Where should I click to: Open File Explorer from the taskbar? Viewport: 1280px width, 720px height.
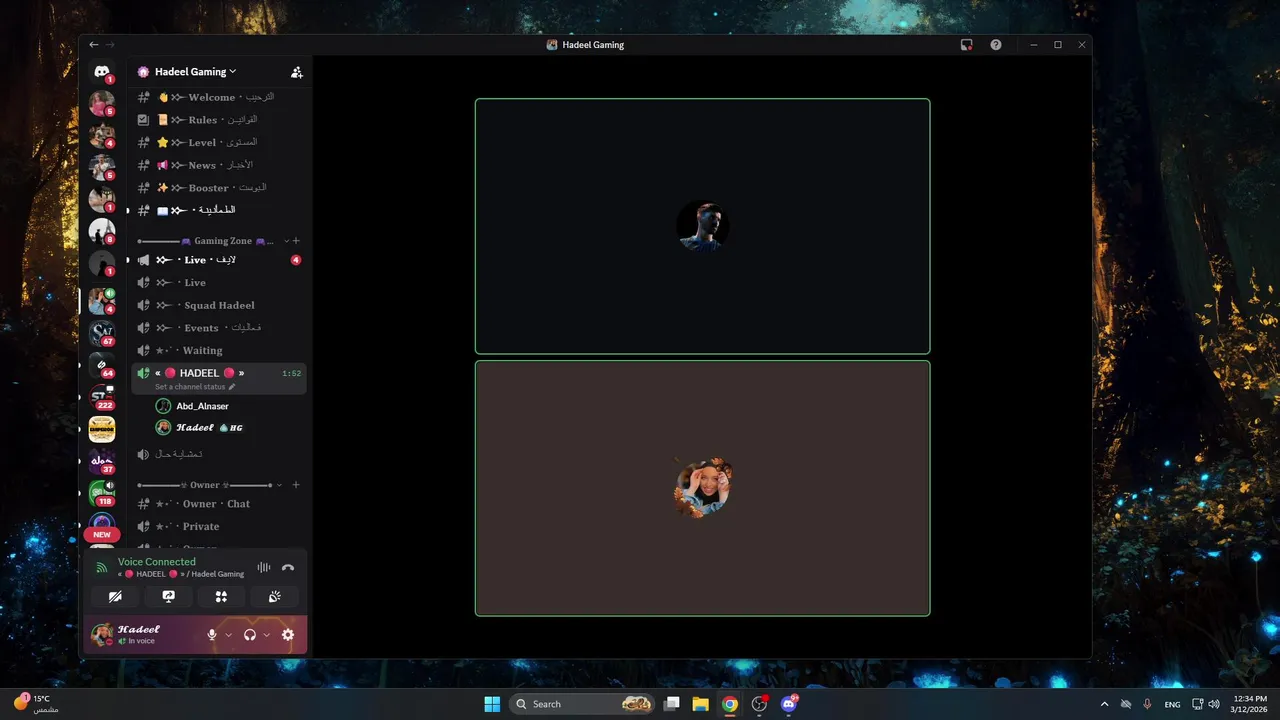(x=701, y=704)
